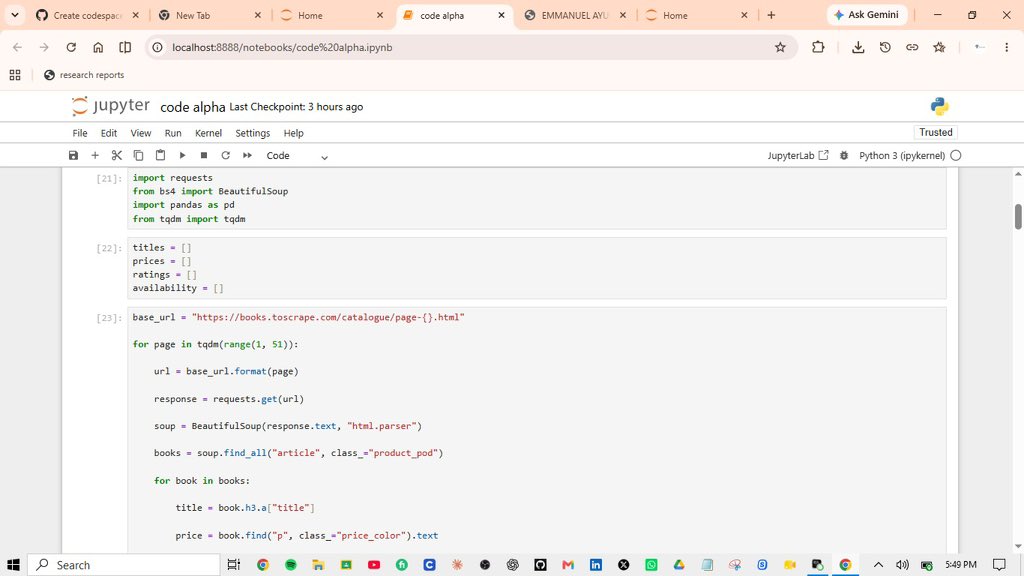Open YouTube from the taskbar
1024x576 pixels.
tap(374, 565)
